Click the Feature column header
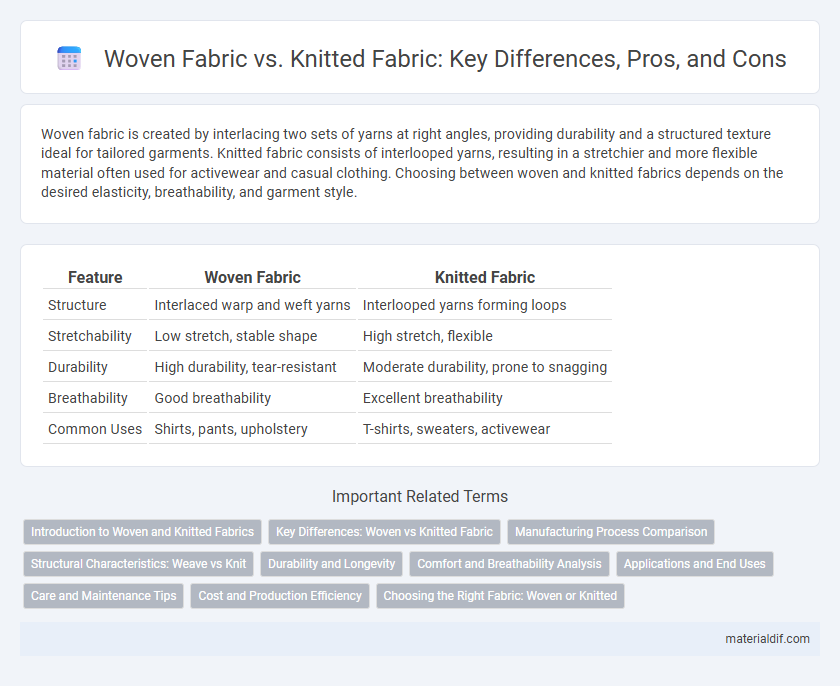The height and width of the screenshot is (686, 840). (95, 277)
